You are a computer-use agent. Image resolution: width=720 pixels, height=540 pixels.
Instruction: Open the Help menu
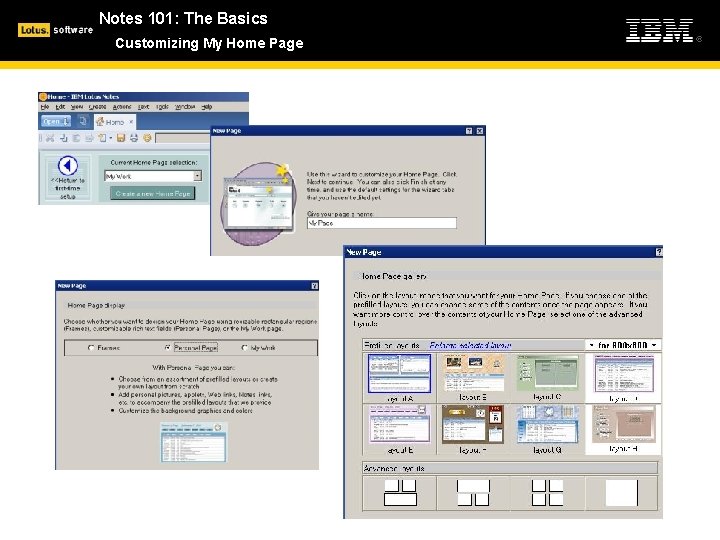[x=207, y=107]
